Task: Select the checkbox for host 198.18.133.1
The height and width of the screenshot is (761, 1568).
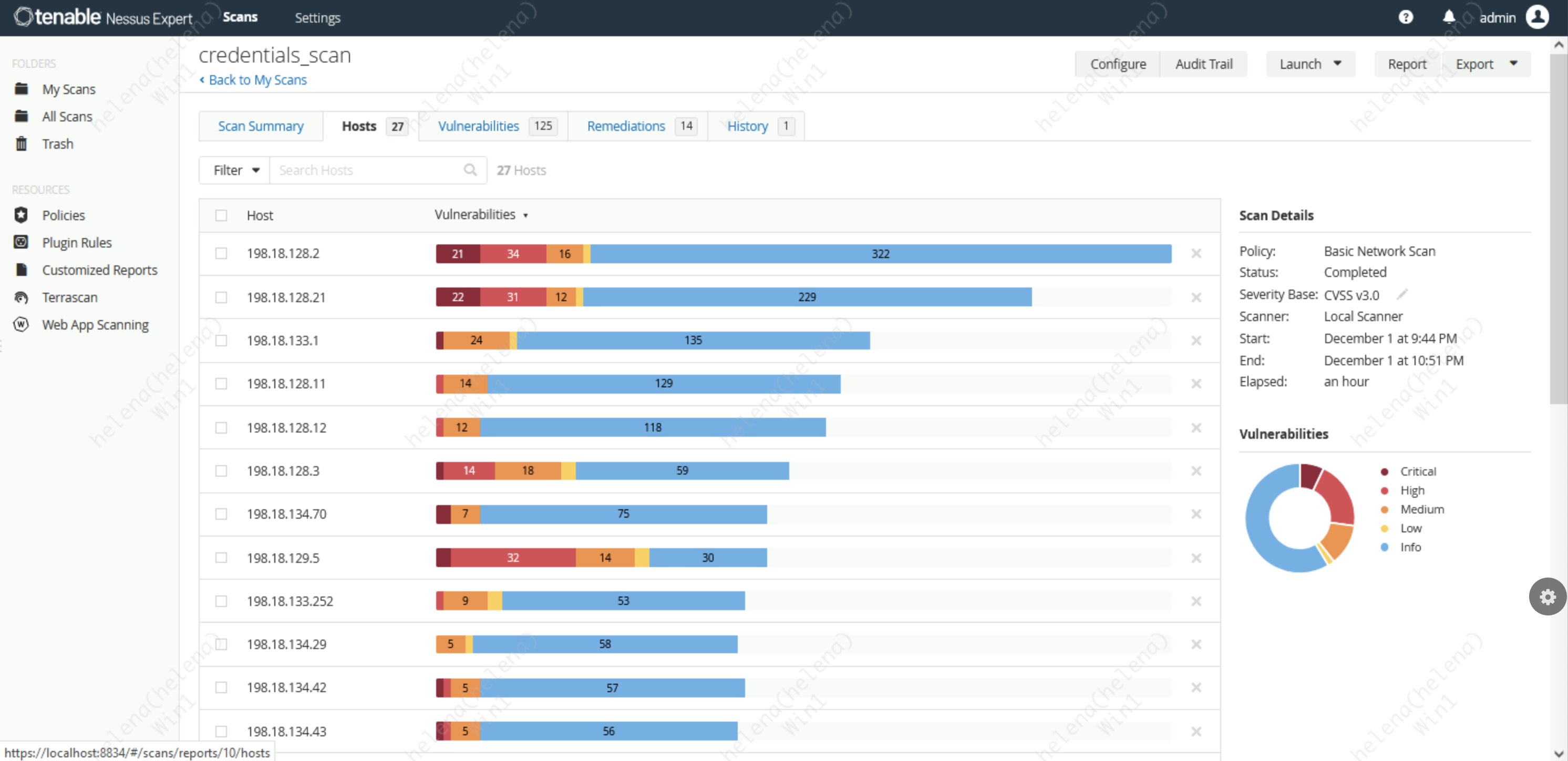Action: point(221,341)
